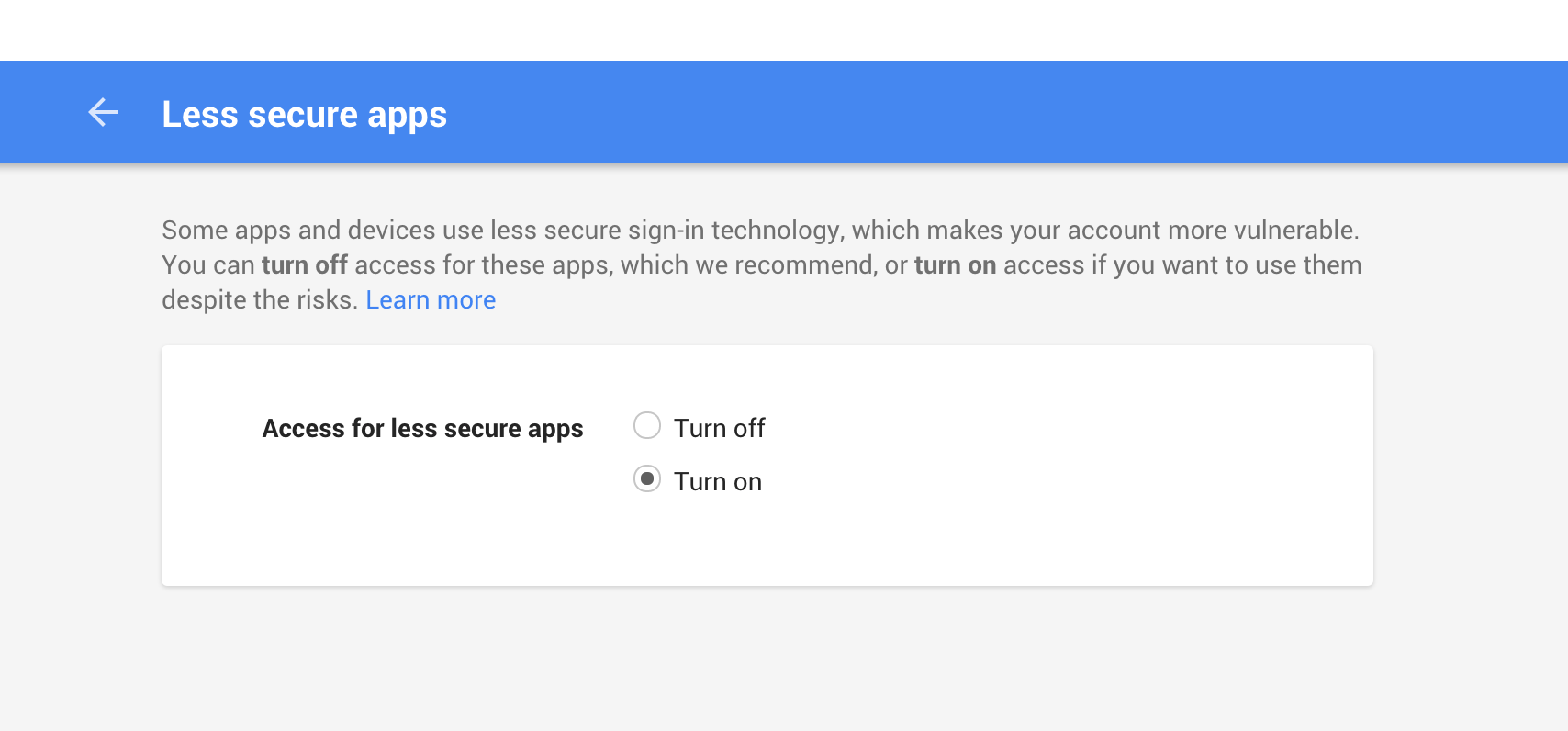This screenshot has width=1568, height=731.
Task: Click bold "turn off" in the description
Action: (304, 265)
